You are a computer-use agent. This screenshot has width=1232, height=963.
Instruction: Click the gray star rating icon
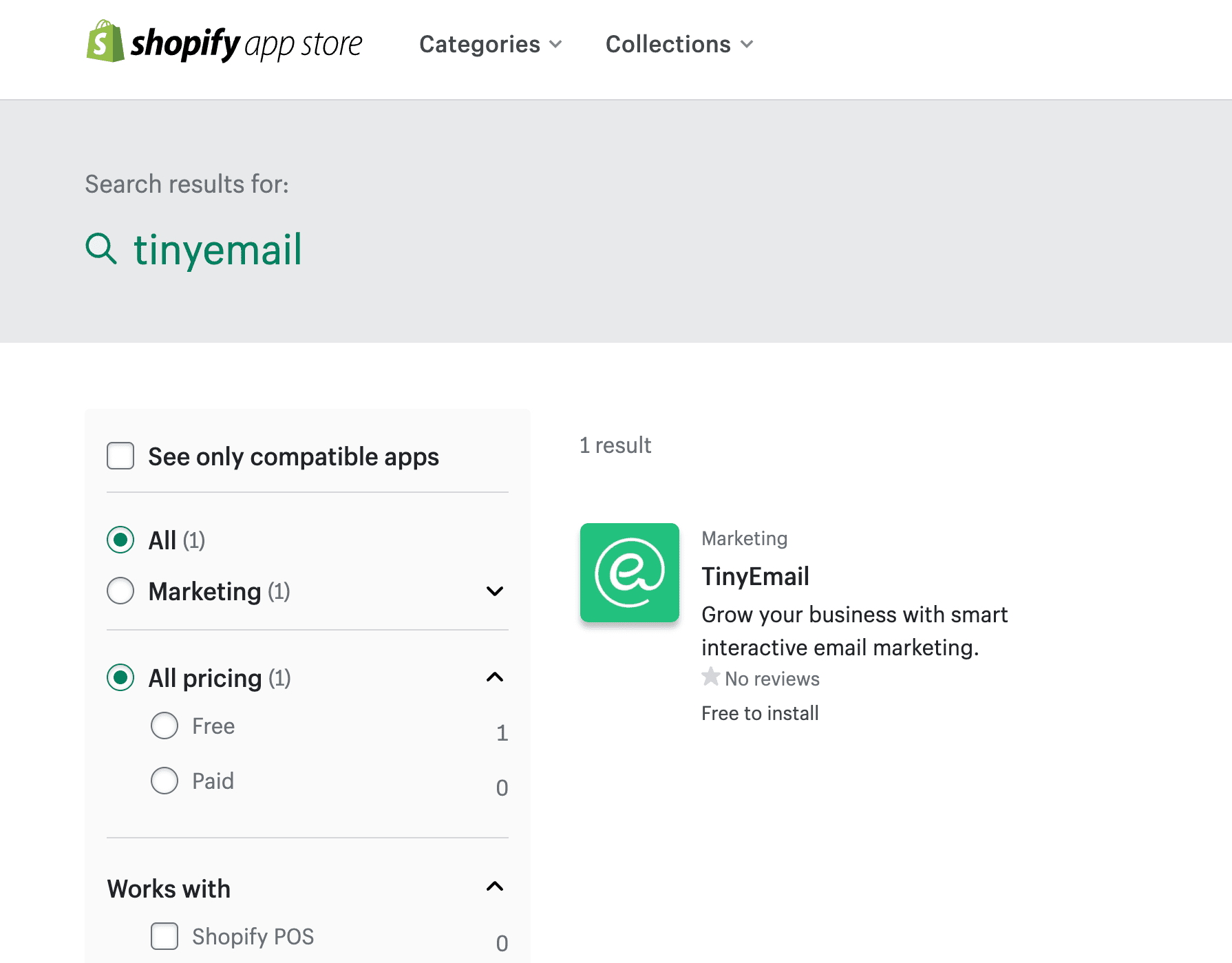coord(710,677)
